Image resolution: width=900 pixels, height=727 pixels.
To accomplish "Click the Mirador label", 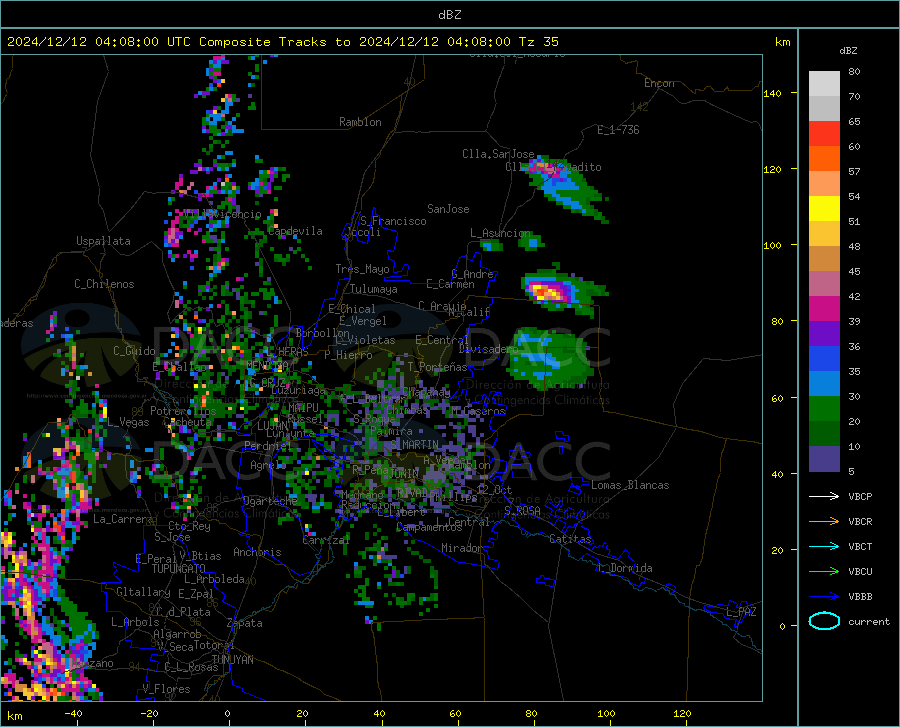I will pyautogui.click(x=462, y=548).
